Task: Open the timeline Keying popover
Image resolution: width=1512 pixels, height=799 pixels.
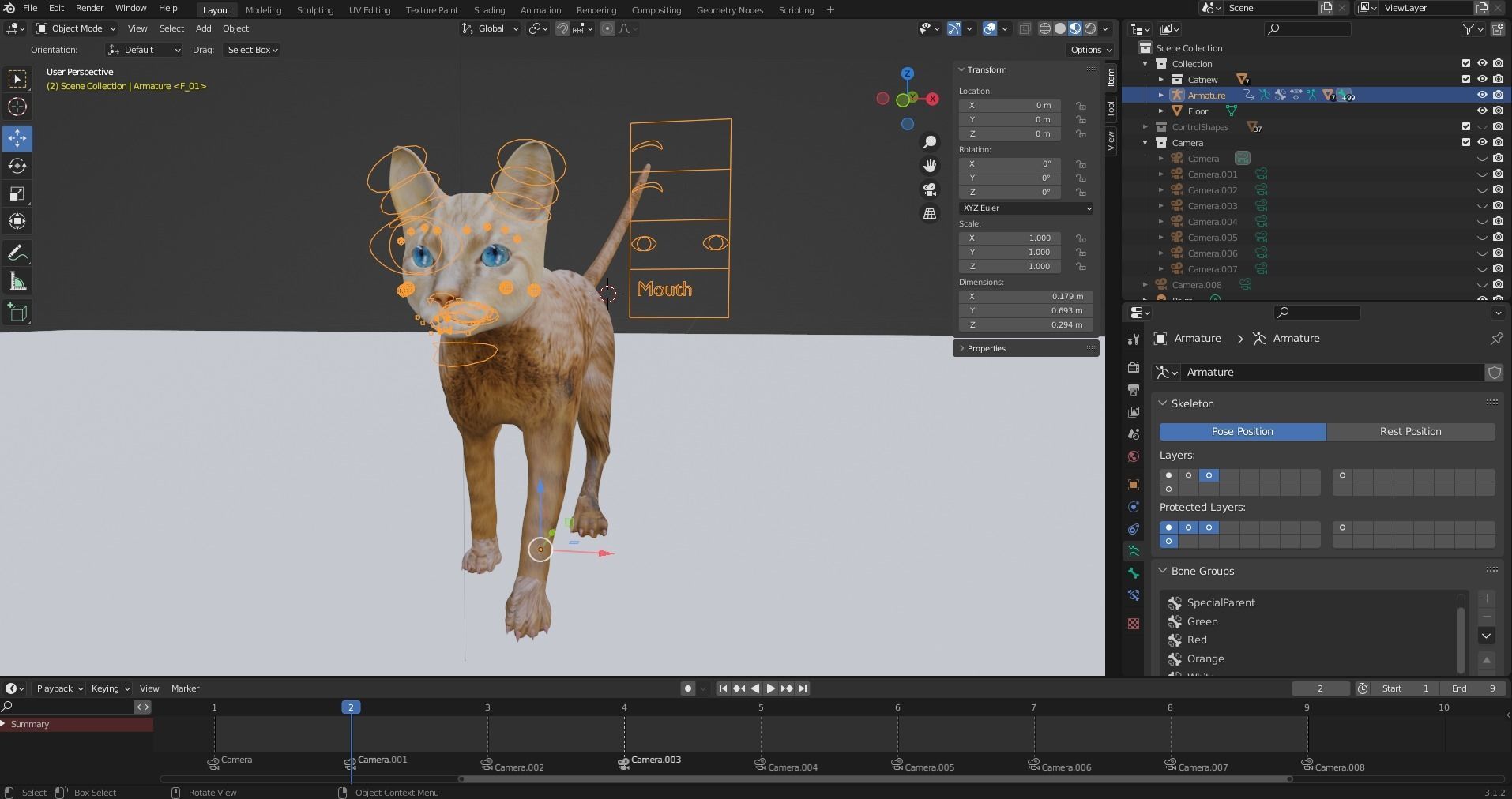Action: pyautogui.click(x=109, y=688)
